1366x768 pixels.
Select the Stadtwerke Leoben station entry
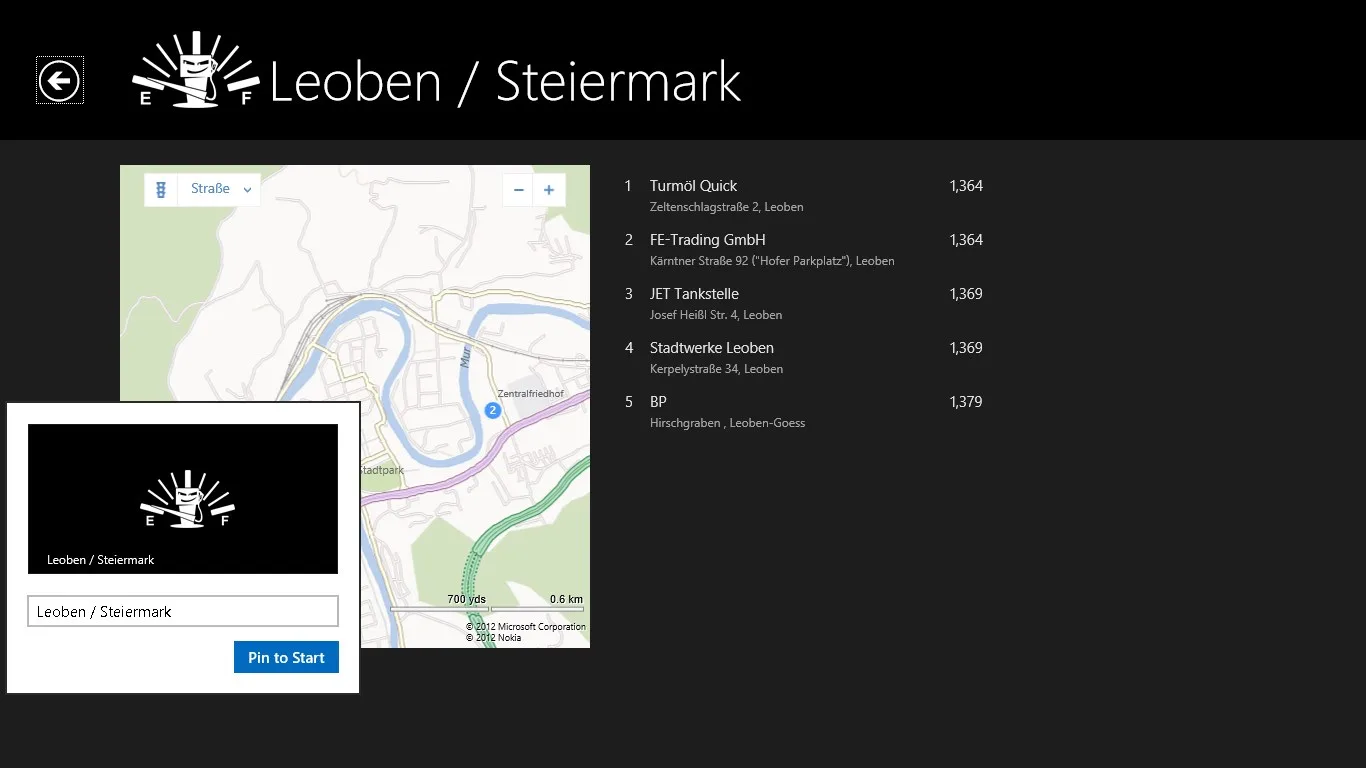pyautogui.click(x=804, y=357)
